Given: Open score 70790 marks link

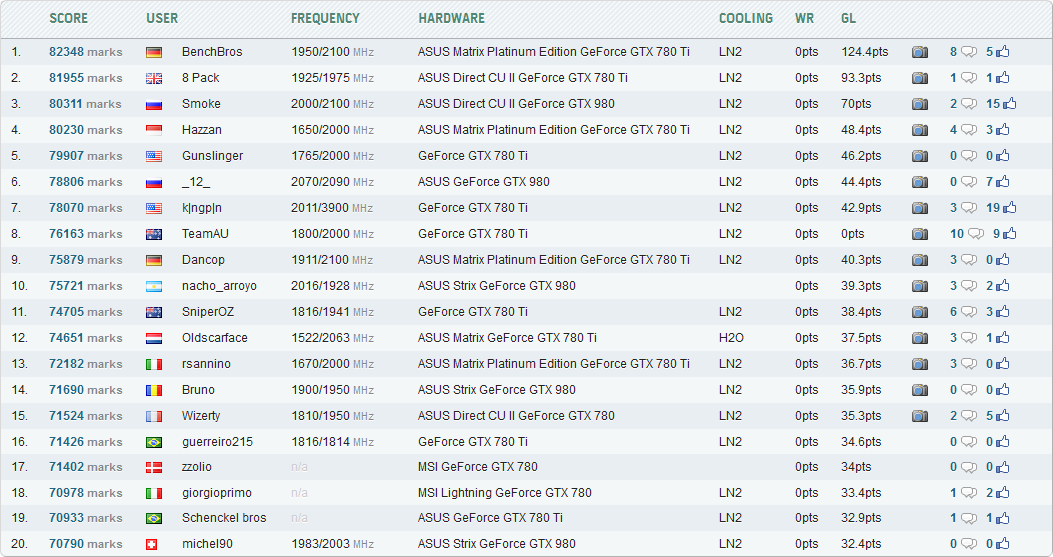Looking at the screenshot, I should [x=85, y=544].
